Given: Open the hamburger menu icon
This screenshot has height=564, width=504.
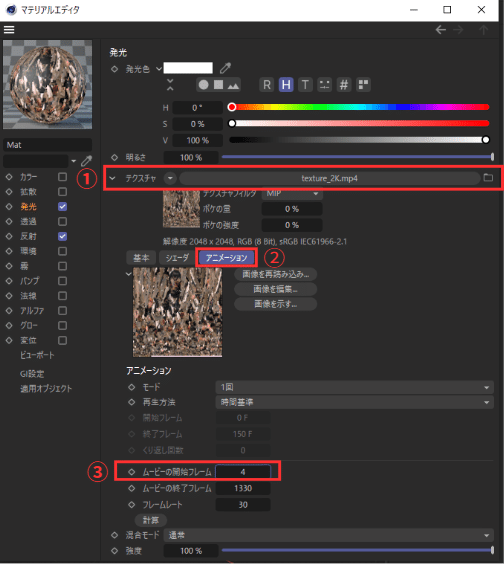Looking at the screenshot, I should point(9,29).
